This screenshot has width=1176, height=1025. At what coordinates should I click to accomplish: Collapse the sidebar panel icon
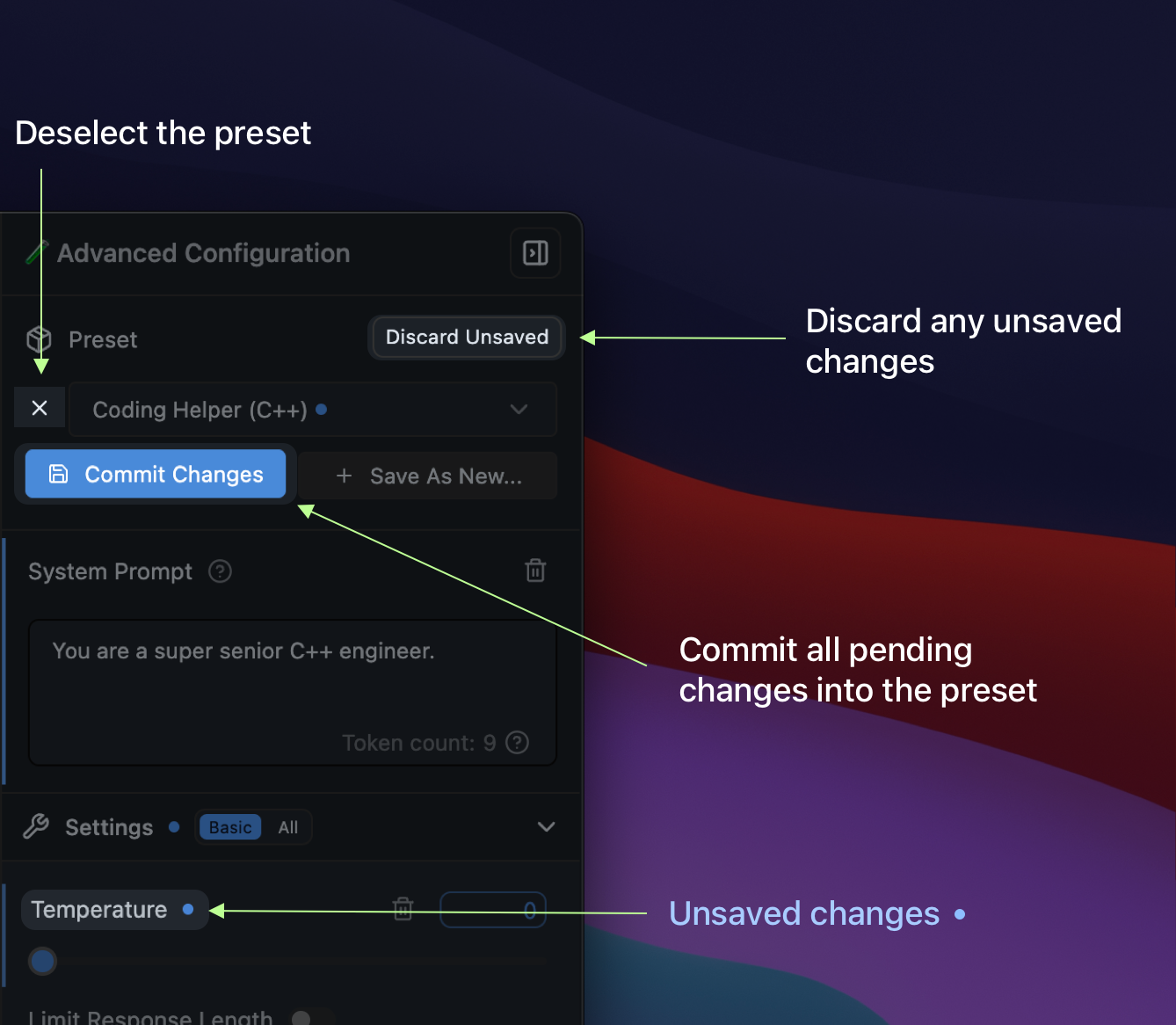(535, 253)
